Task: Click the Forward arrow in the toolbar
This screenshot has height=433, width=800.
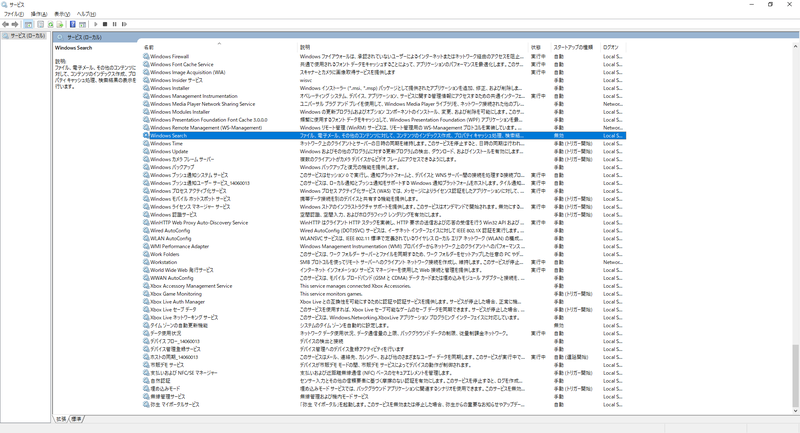Action: (15, 24)
